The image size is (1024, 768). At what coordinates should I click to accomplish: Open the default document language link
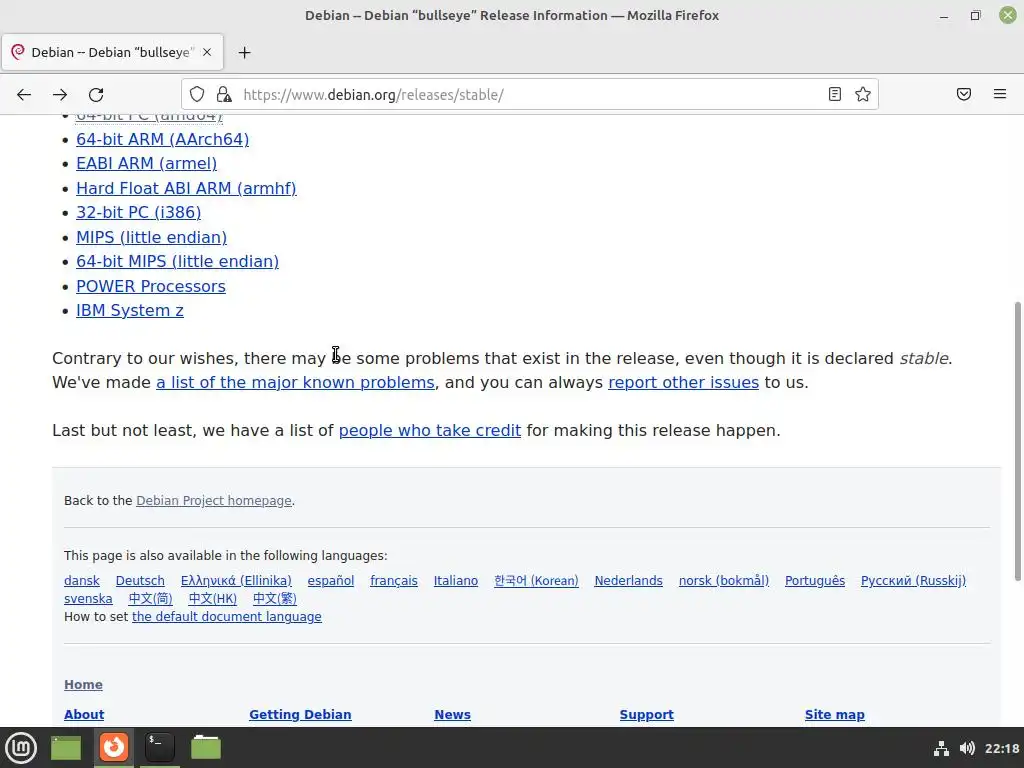[227, 617]
